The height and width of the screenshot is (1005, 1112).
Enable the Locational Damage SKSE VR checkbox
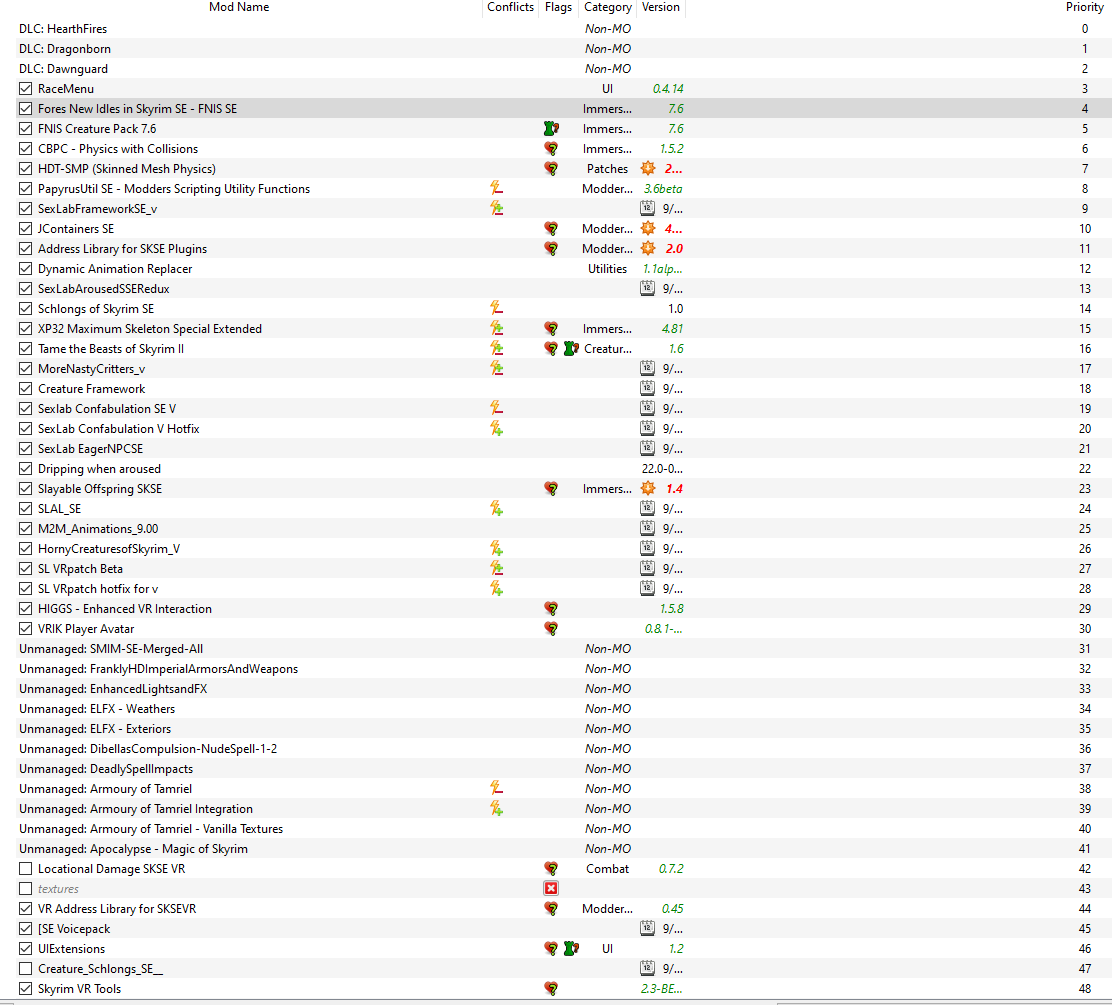point(26,869)
